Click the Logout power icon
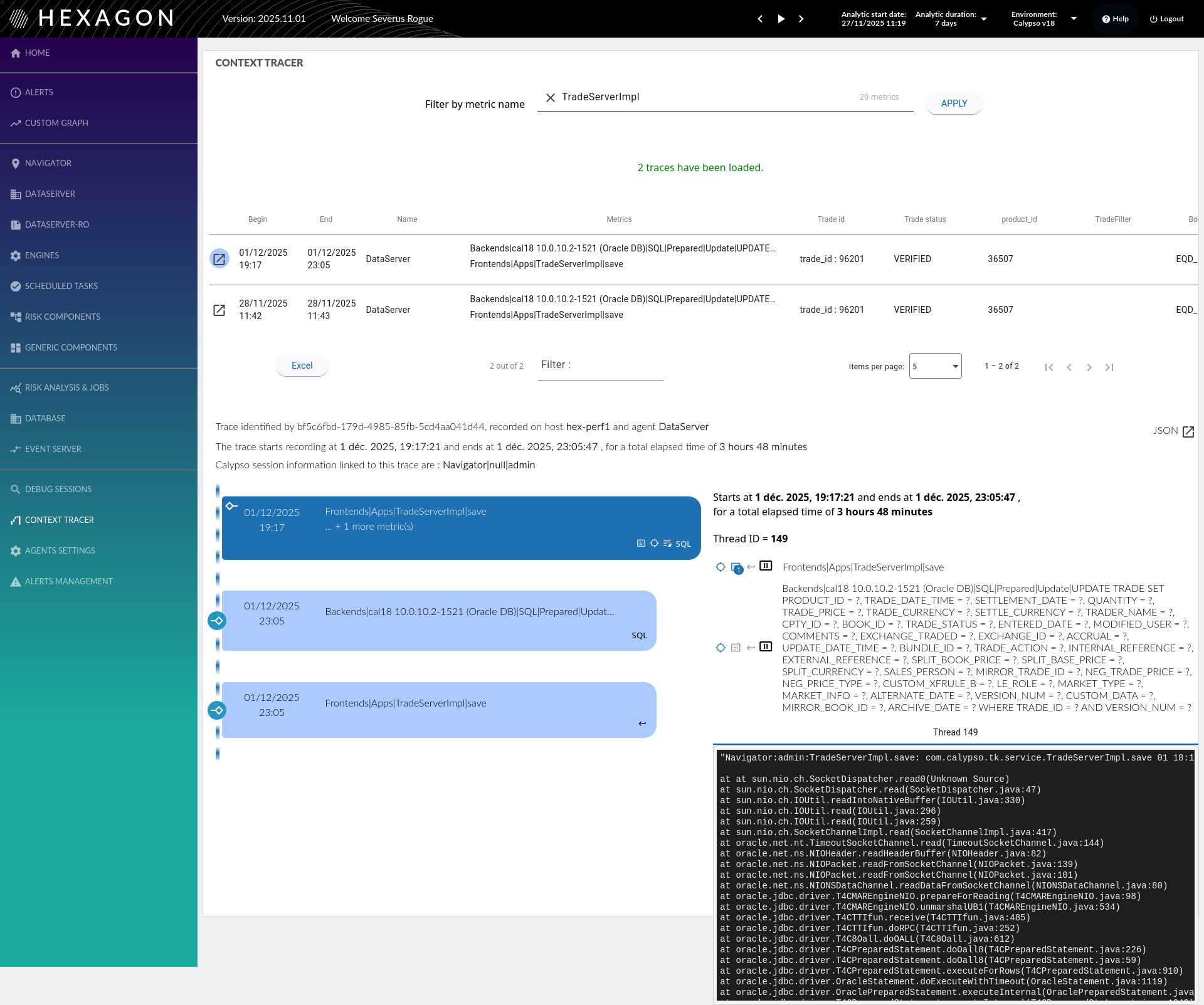This screenshot has width=1204, height=1005. coord(1154,18)
